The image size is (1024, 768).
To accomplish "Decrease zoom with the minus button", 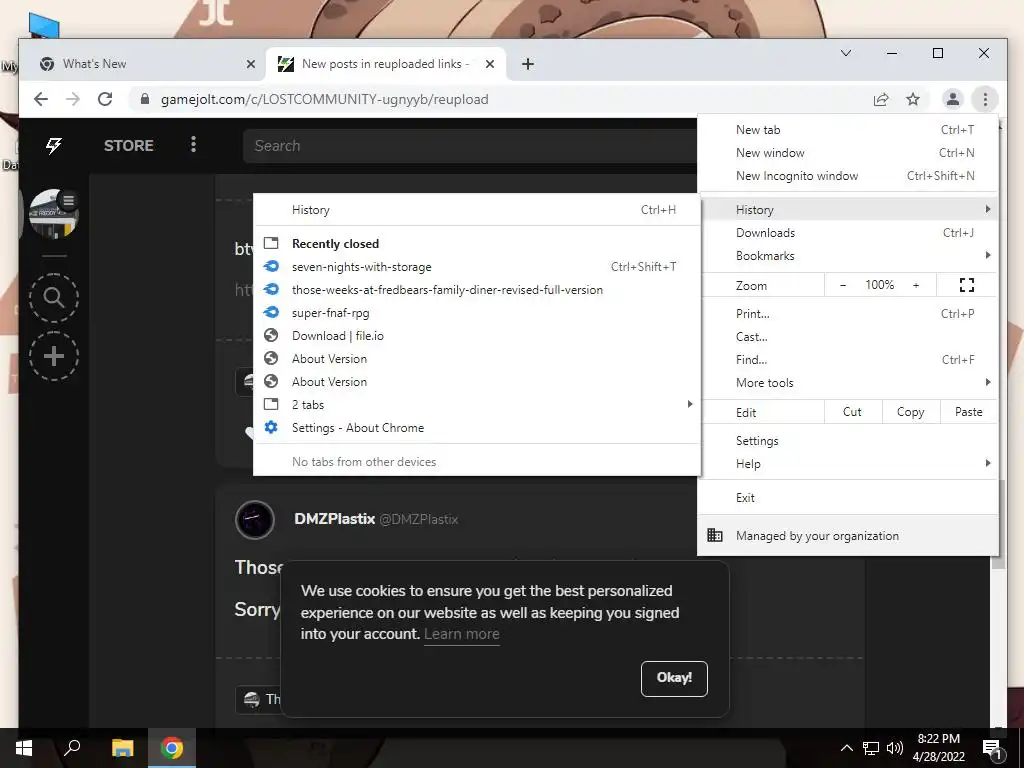I will (843, 285).
